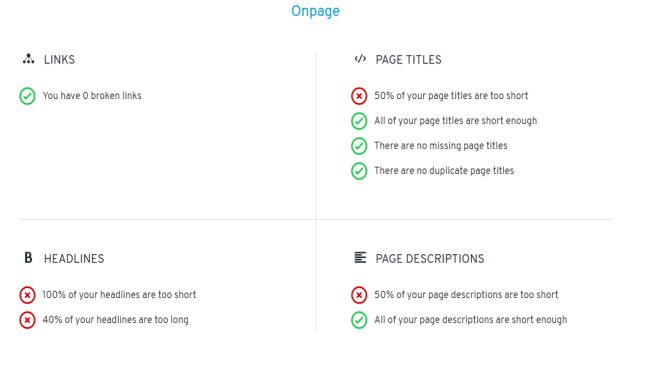Click '40% of your headlines are too long' text

(x=115, y=320)
